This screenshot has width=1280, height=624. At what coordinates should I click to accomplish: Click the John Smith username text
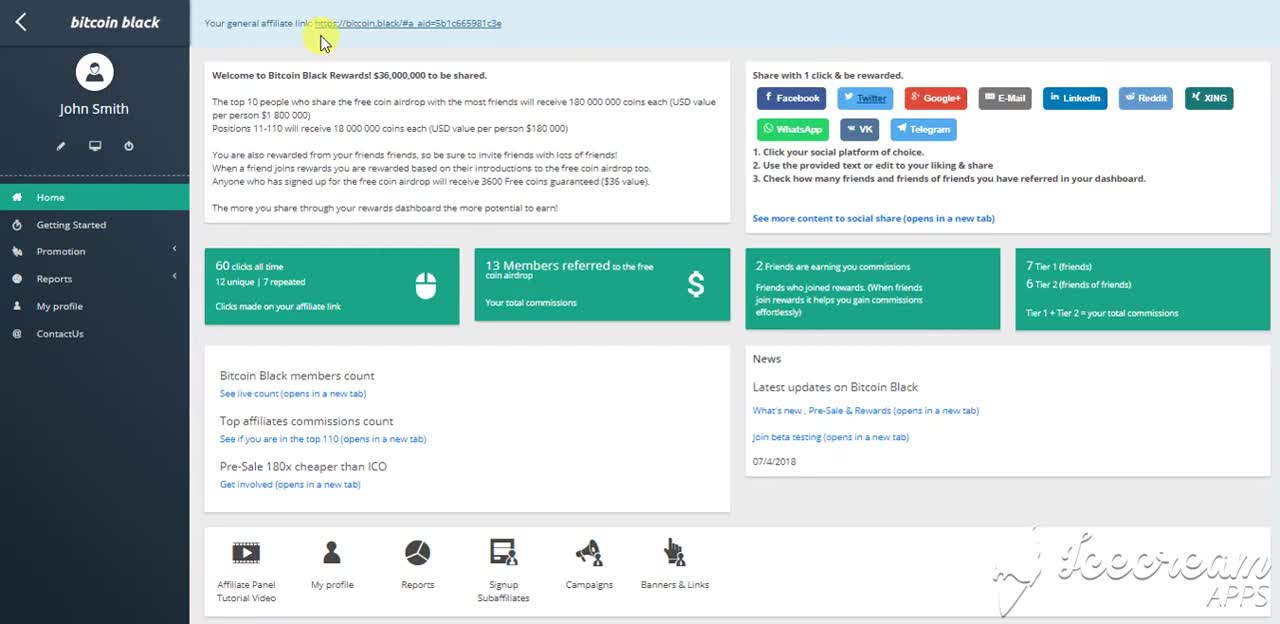94,109
